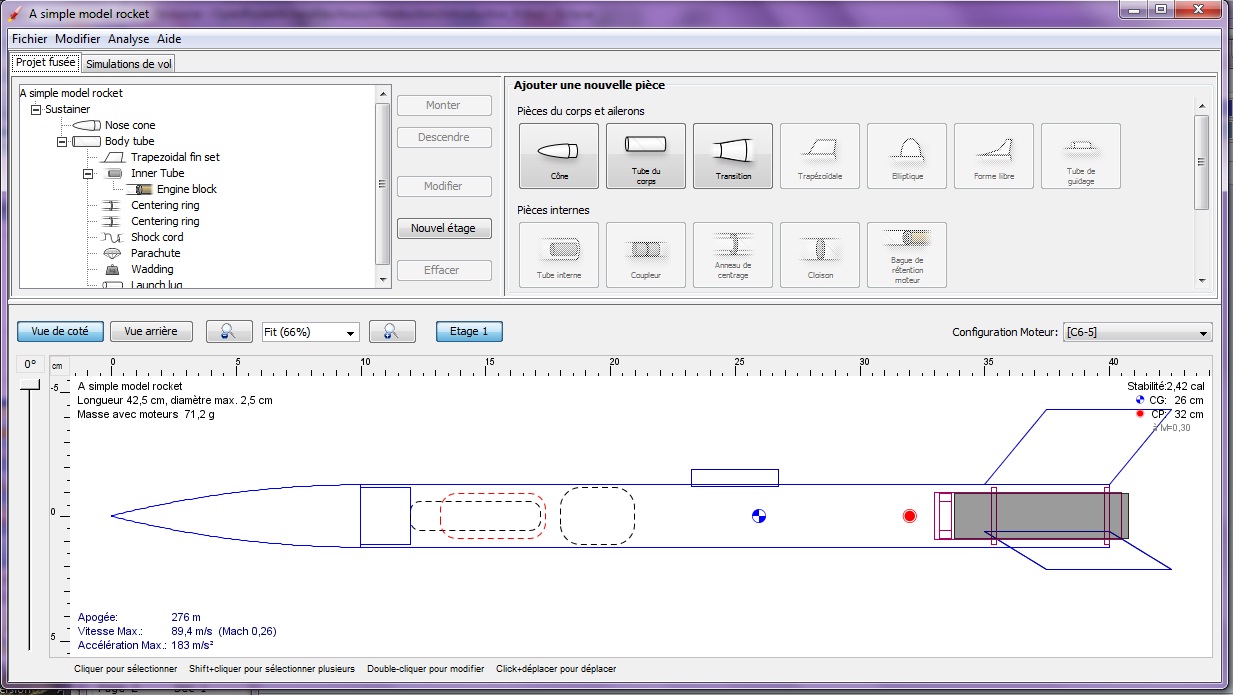Switch to Simulations de vol tab

(129, 64)
